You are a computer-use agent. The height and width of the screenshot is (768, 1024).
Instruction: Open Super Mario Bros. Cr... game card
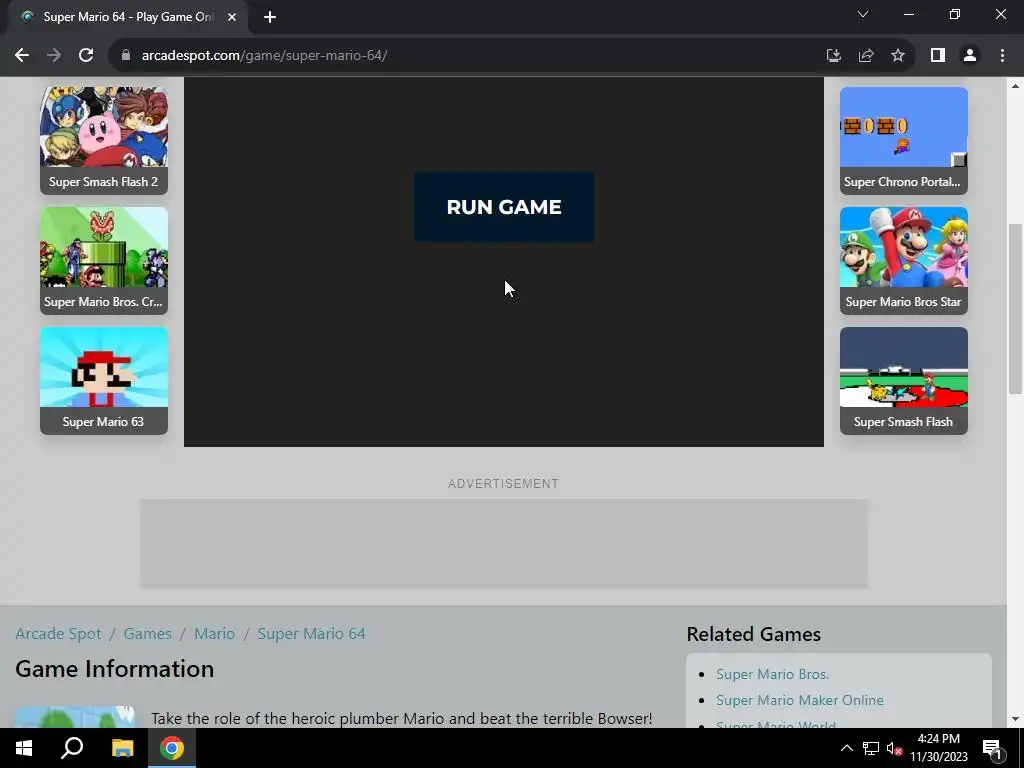coord(104,261)
